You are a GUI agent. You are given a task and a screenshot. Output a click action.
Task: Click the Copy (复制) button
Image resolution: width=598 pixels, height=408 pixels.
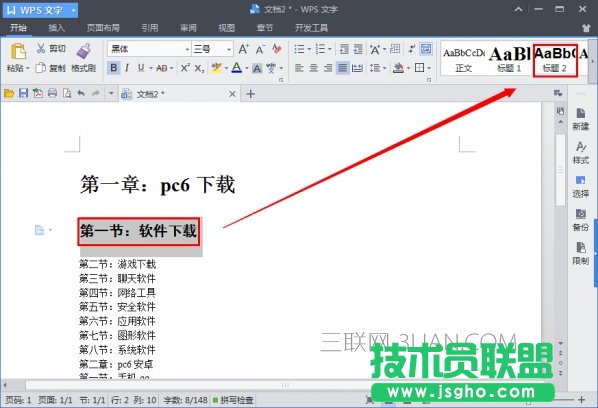coord(51,68)
